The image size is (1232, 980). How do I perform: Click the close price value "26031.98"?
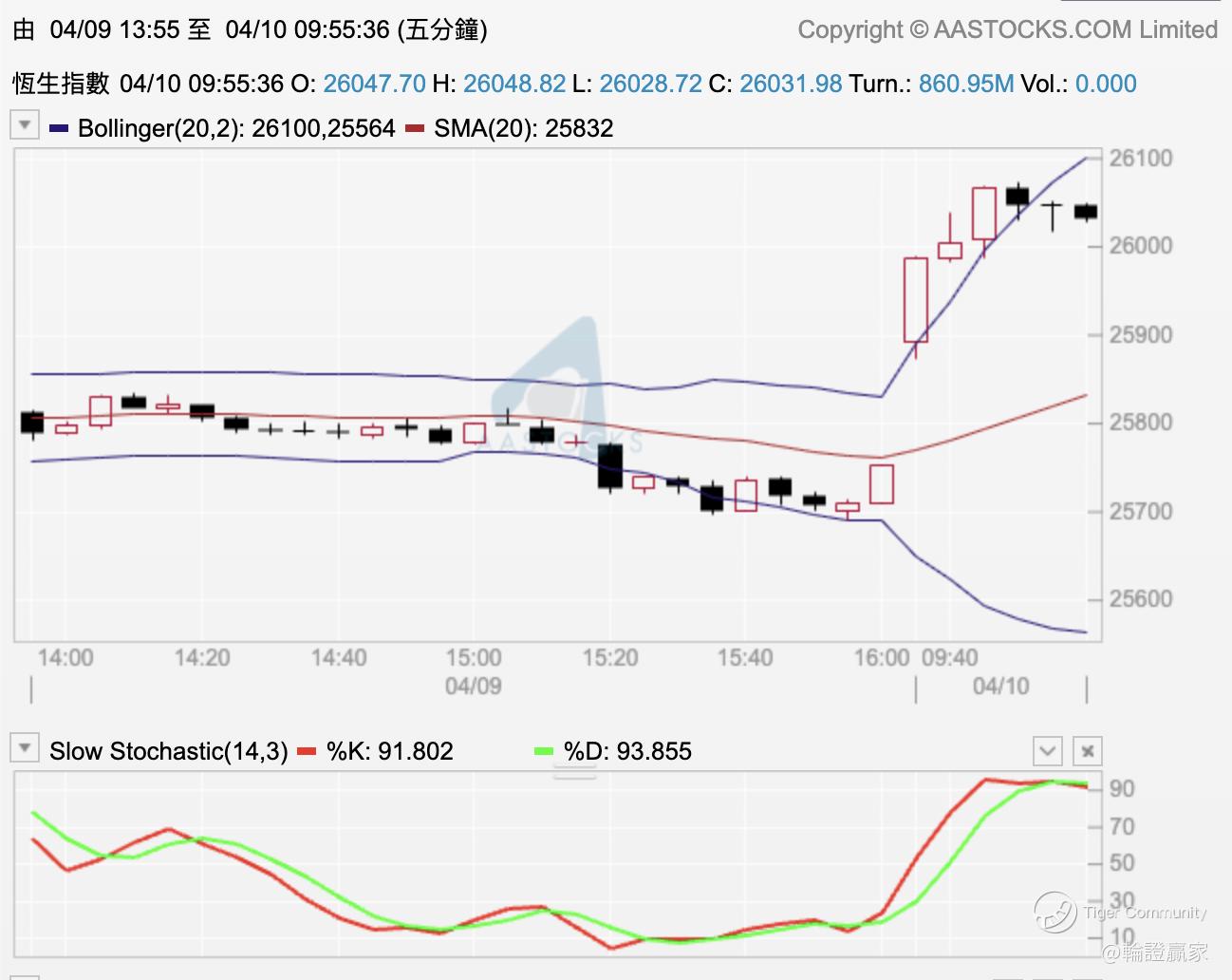point(791,84)
